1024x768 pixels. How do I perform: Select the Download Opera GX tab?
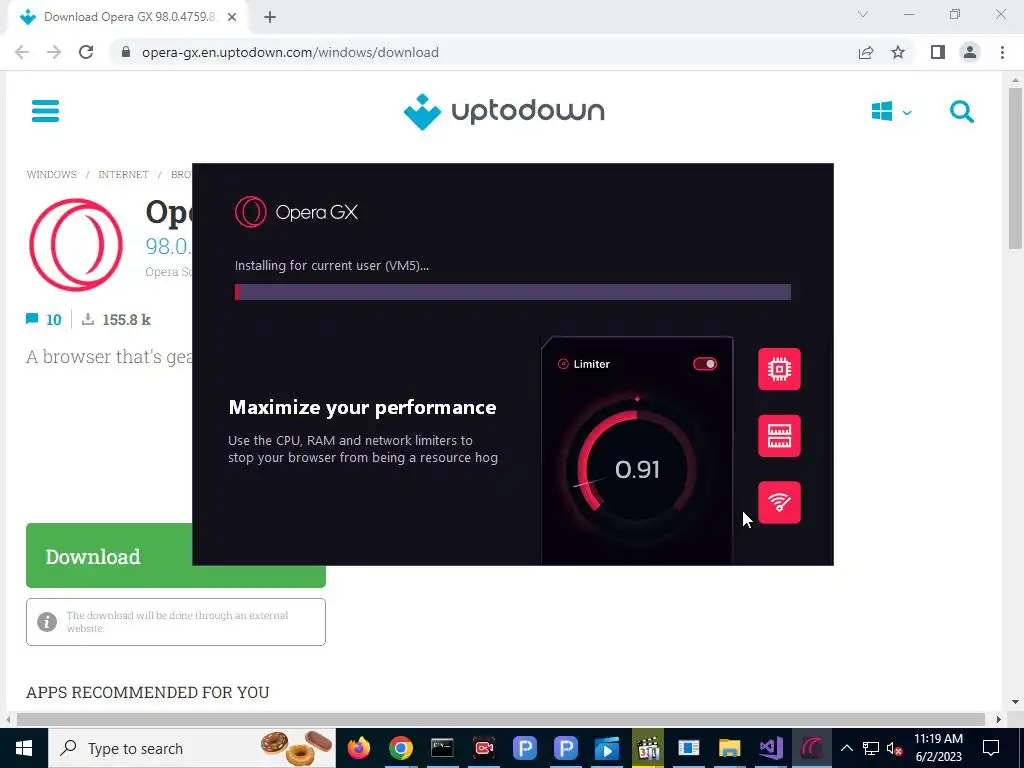pyautogui.click(x=128, y=17)
